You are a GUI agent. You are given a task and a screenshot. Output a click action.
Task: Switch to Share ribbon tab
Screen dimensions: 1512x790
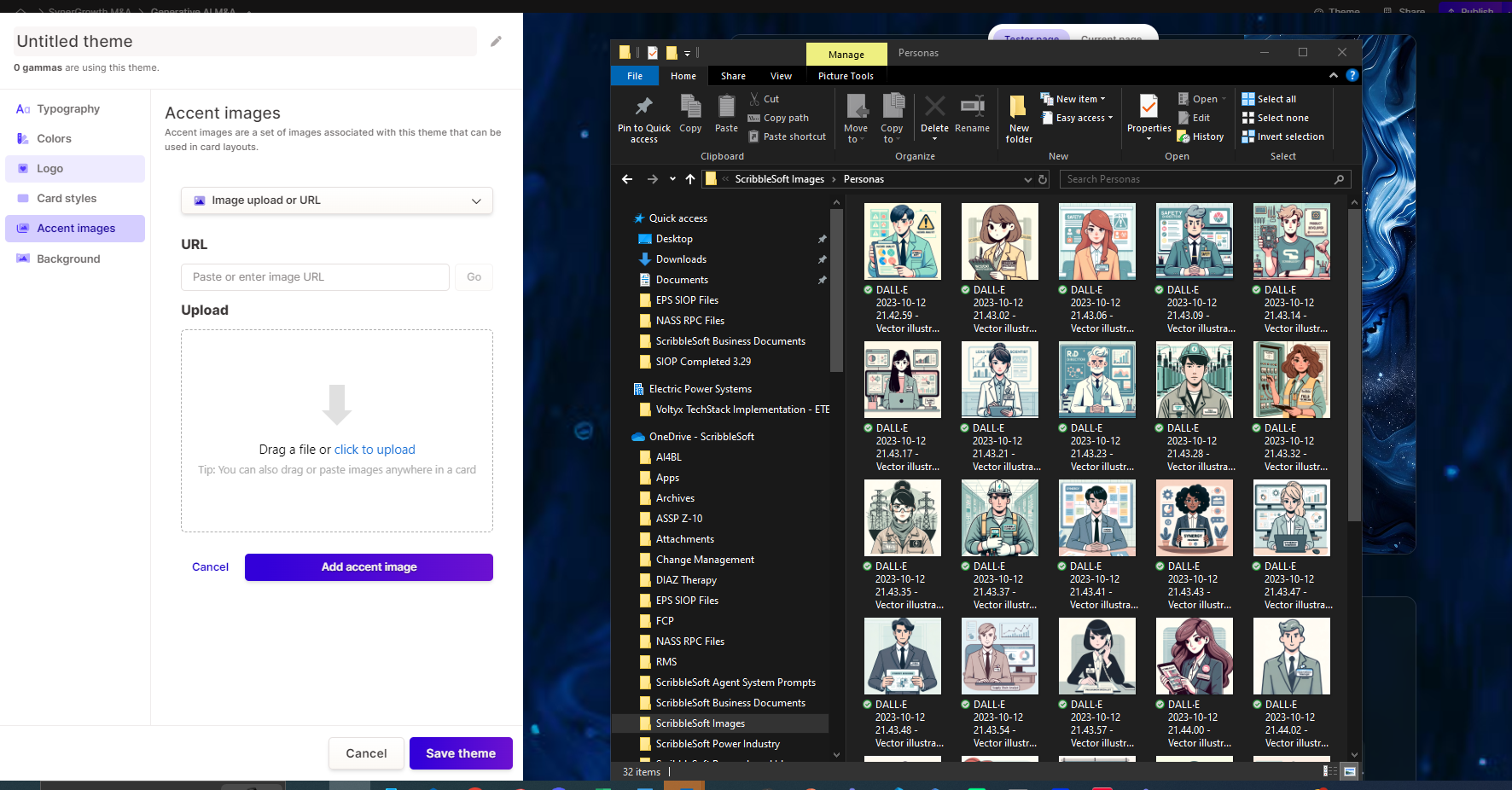tap(733, 76)
